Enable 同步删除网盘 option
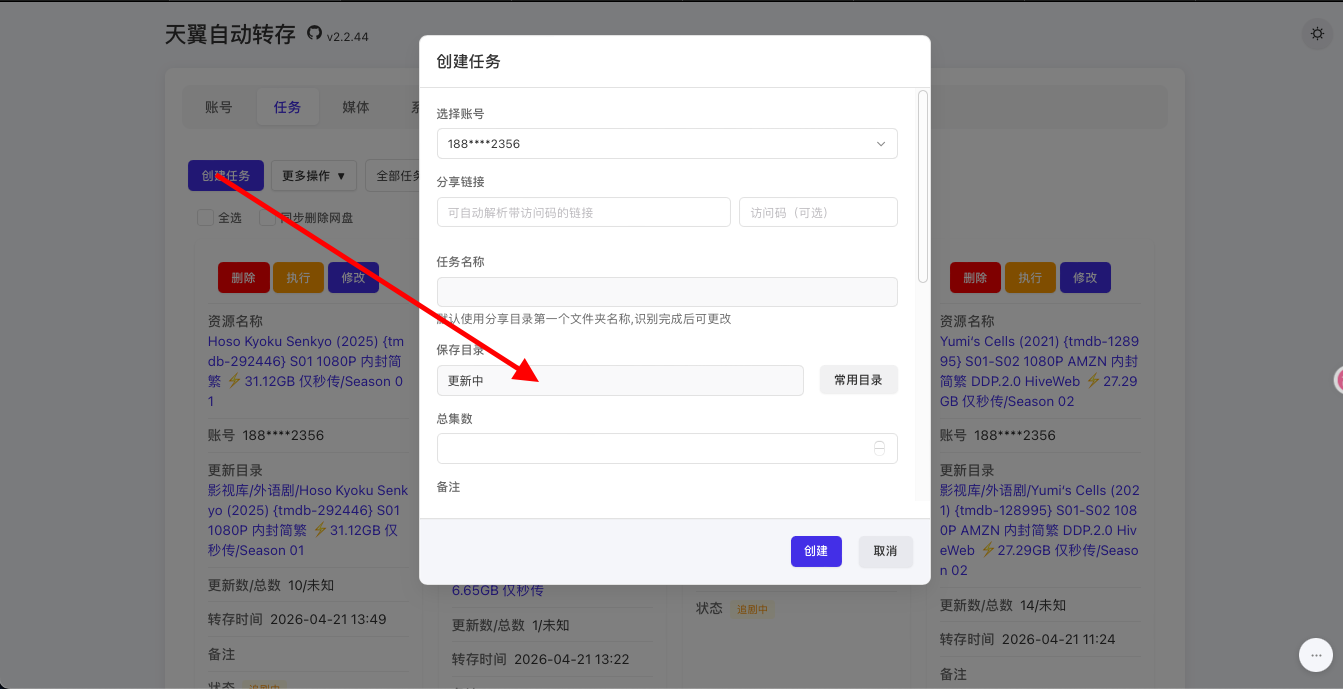1343x689 pixels. click(268, 217)
